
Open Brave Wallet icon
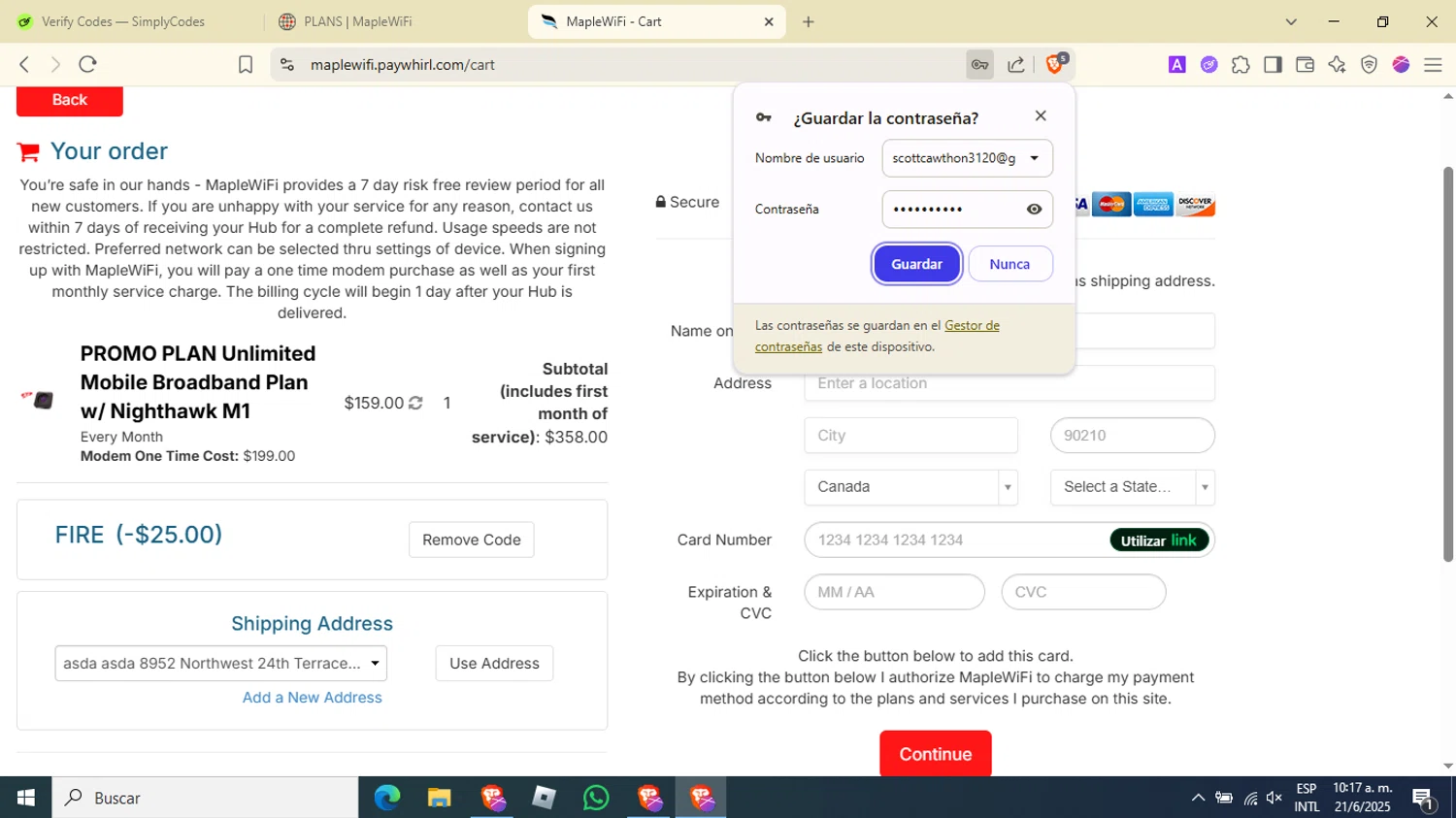pyautogui.click(x=1305, y=64)
